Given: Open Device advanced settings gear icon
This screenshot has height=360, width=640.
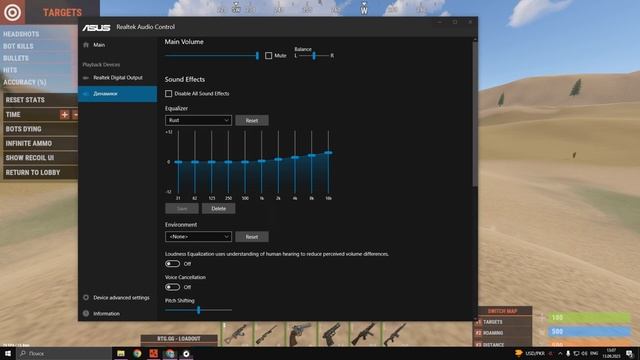Looking at the screenshot, I should point(86,298).
